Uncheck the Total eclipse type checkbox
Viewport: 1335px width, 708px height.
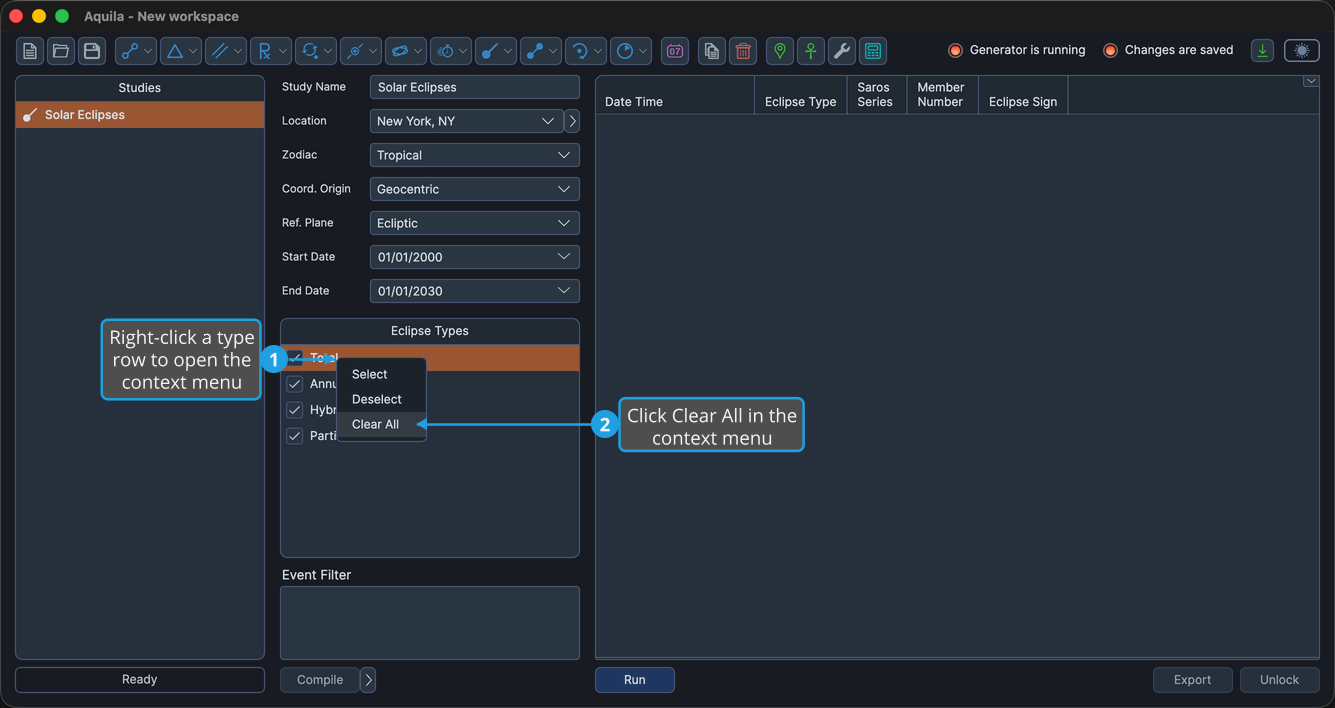pyautogui.click(x=295, y=358)
